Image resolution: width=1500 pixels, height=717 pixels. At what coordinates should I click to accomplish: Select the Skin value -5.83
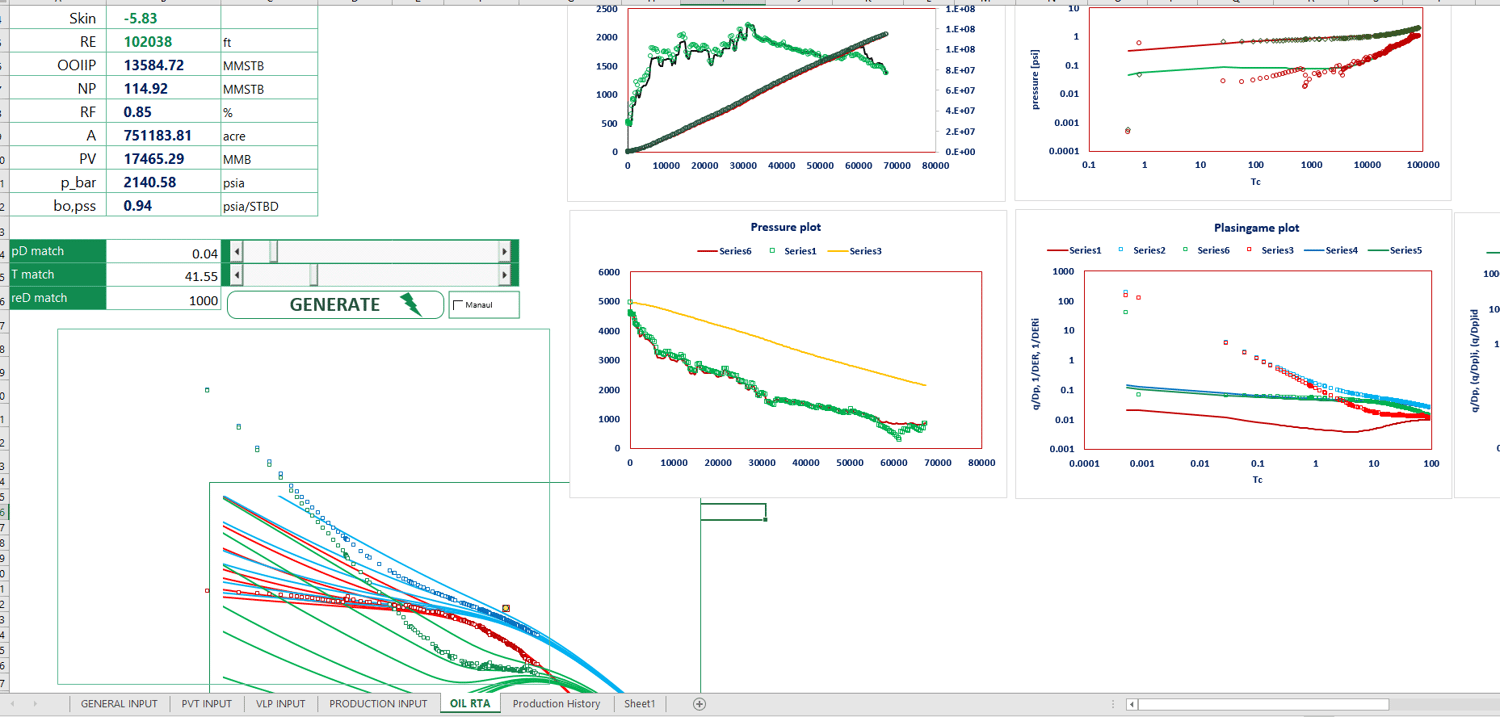pyautogui.click(x=163, y=18)
